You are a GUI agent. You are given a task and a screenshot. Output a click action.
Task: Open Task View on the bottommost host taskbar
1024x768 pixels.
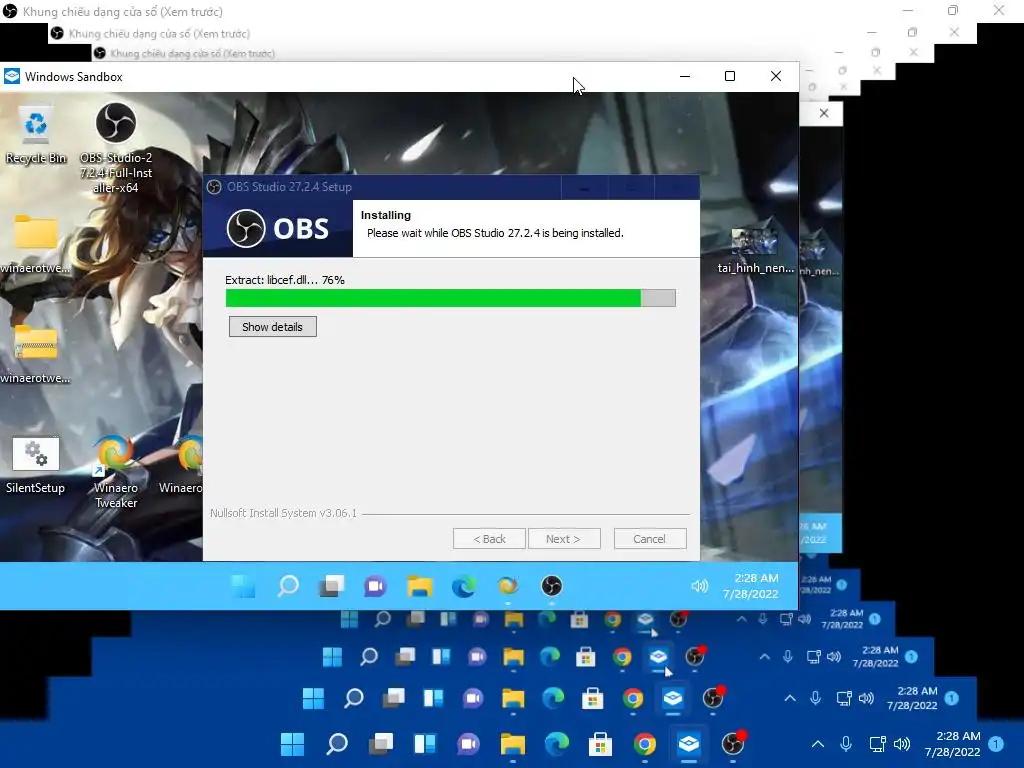coord(381,744)
